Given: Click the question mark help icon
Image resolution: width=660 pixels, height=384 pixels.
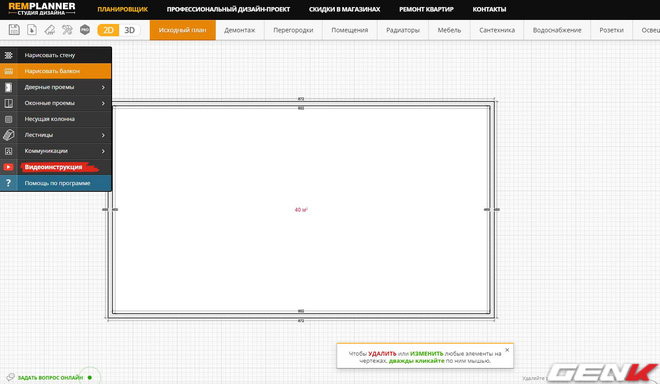Looking at the screenshot, I should pos(8,183).
